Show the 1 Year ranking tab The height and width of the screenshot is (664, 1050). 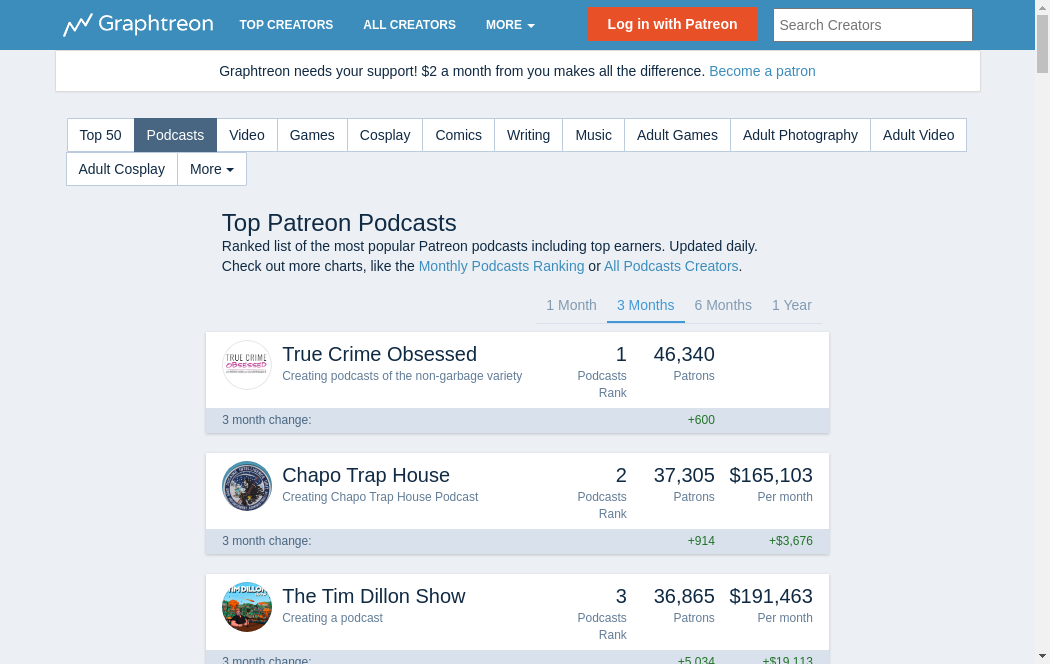click(x=791, y=305)
